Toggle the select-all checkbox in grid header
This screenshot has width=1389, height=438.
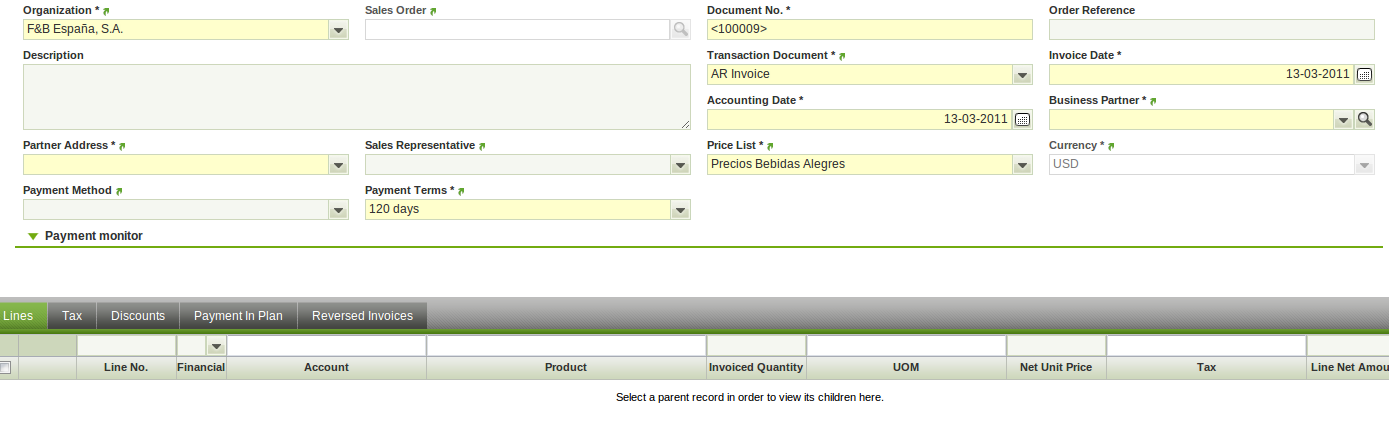point(5,368)
